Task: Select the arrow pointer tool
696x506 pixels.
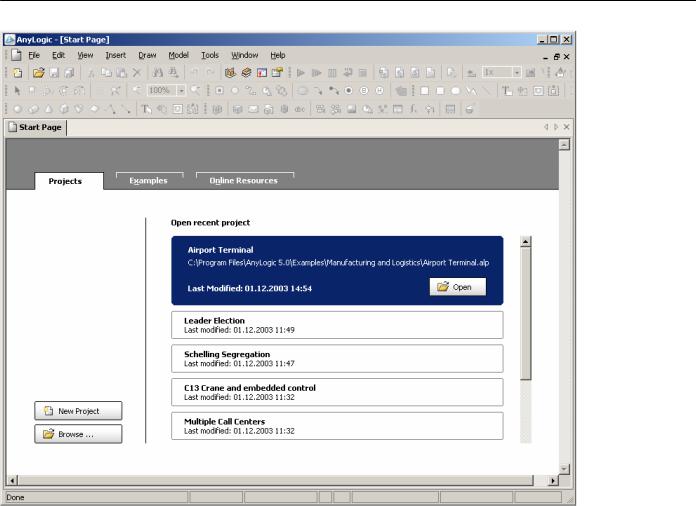Action: click(17, 91)
